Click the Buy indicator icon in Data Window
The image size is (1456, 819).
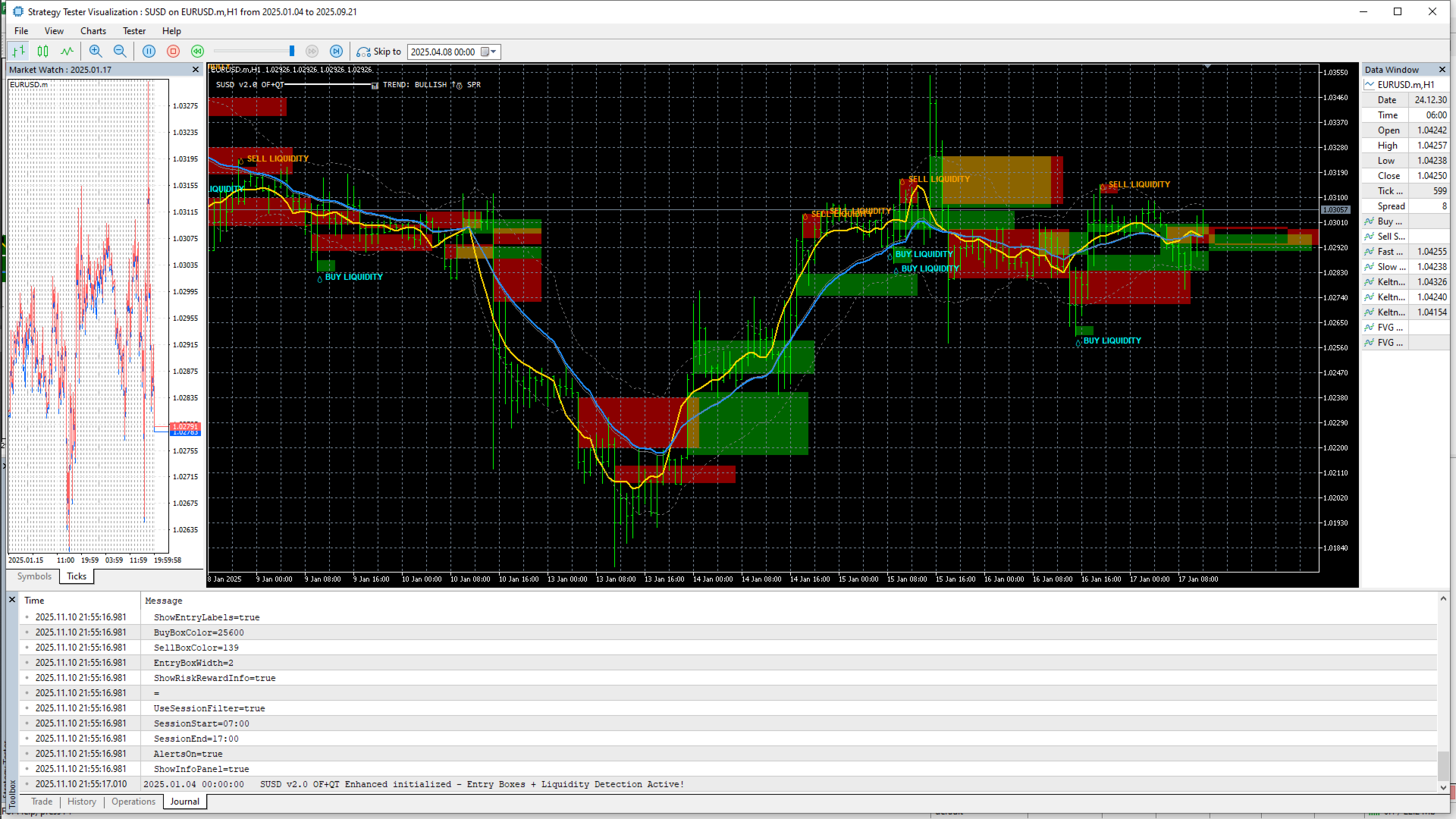tap(1369, 221)
